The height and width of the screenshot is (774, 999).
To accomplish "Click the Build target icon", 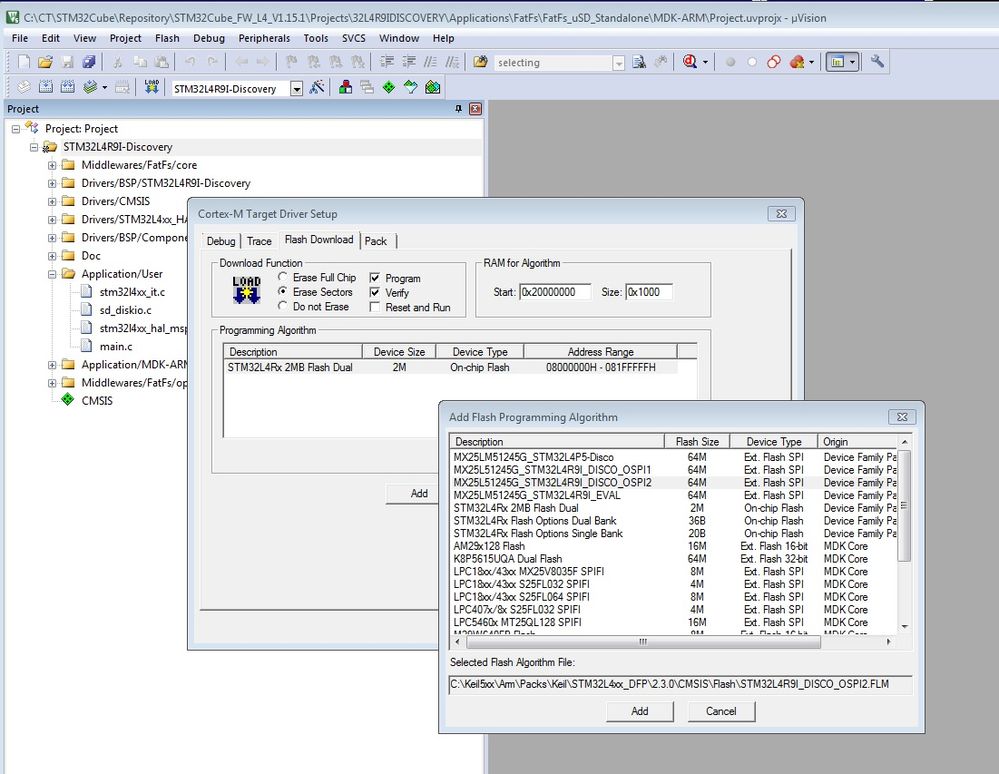I will pos(46,87).
